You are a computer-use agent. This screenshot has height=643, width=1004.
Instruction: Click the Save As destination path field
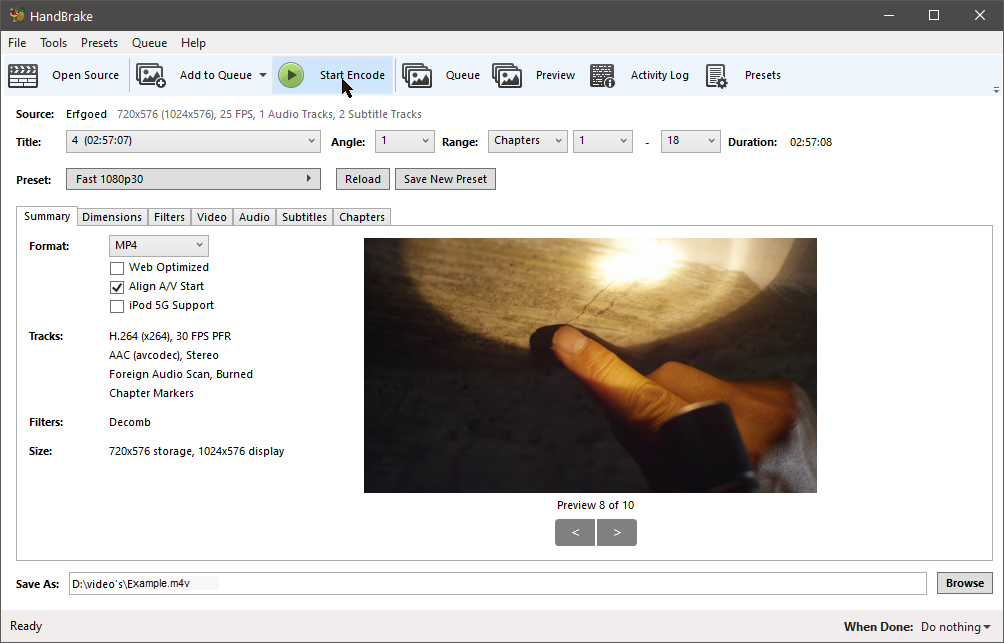498,583
